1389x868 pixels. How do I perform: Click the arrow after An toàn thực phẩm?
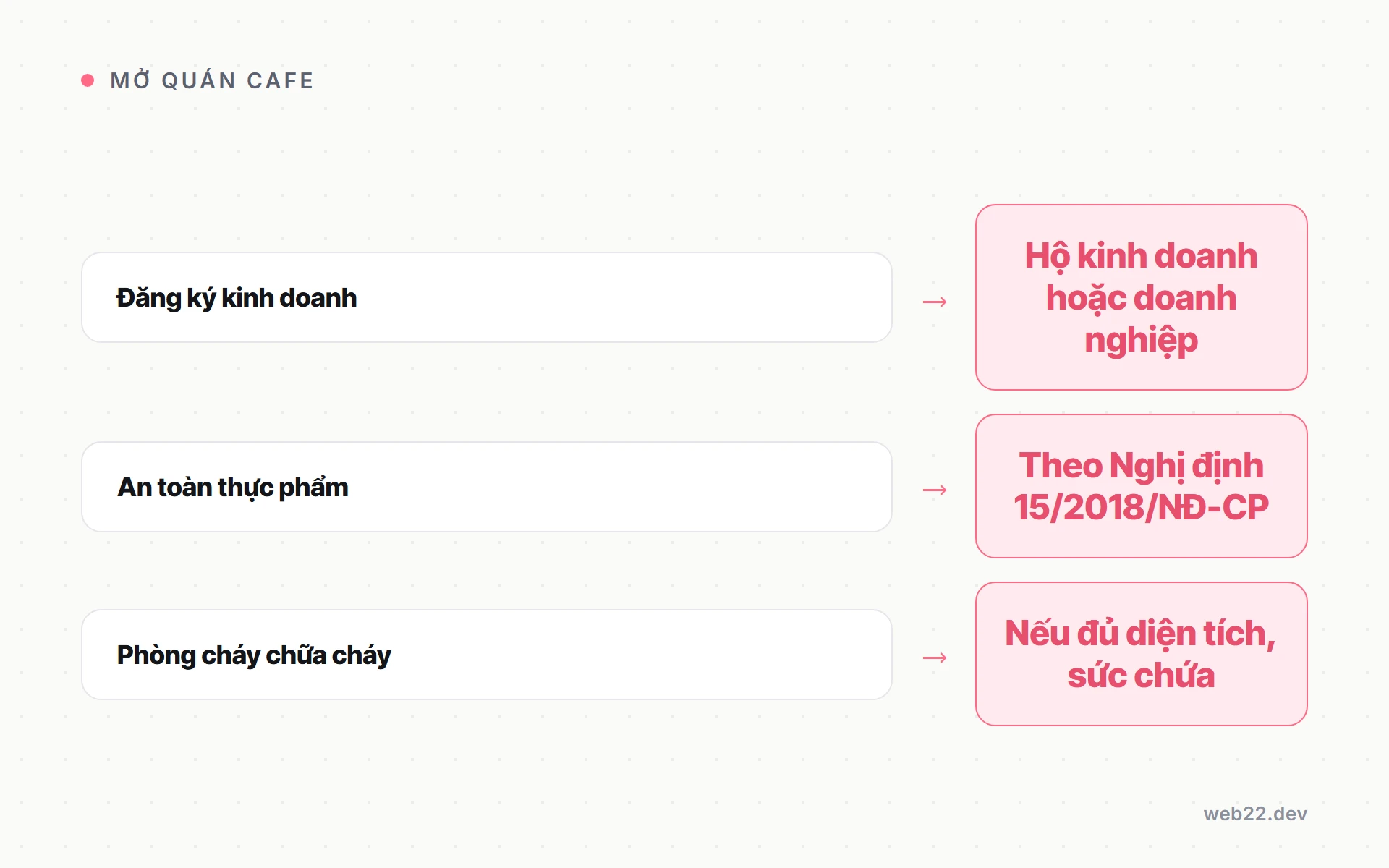tap(935, 490)
